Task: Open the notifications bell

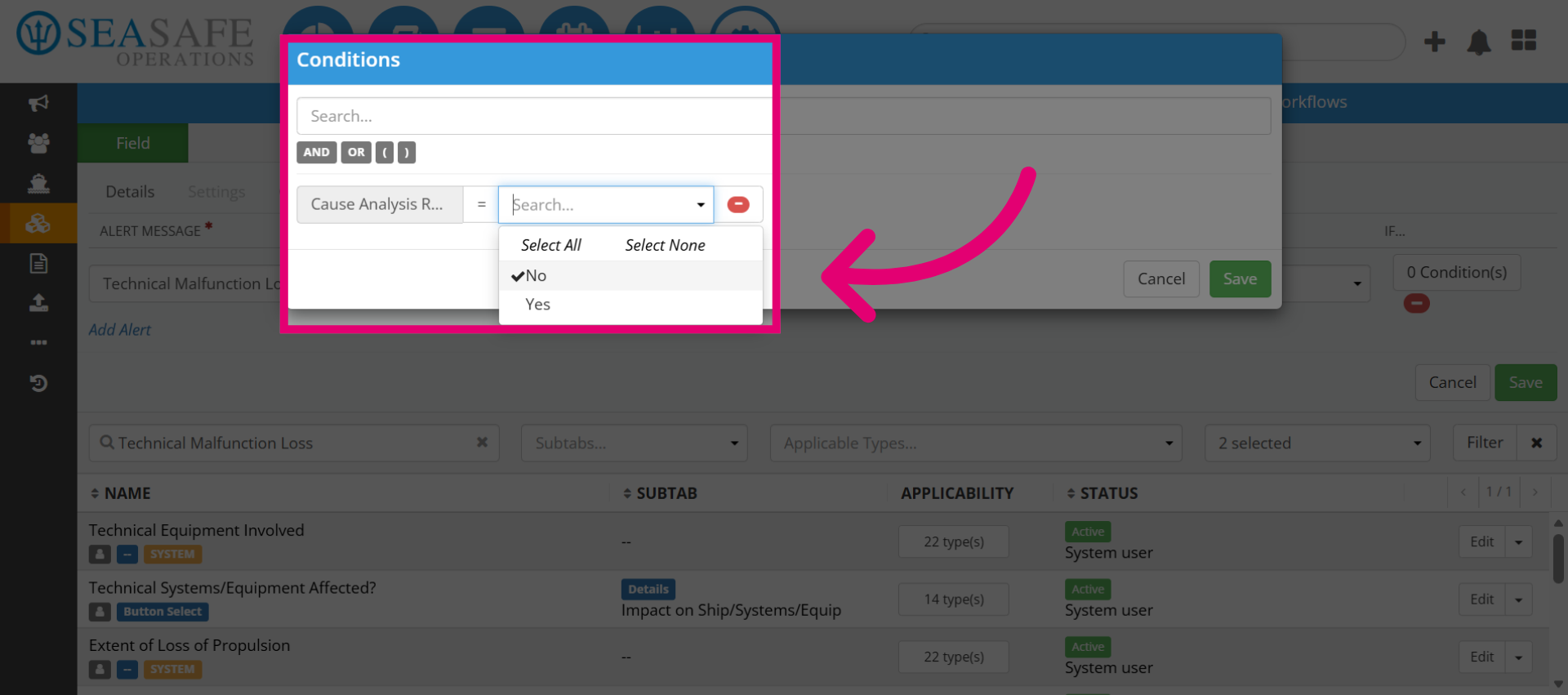Action: point(1479,42)
